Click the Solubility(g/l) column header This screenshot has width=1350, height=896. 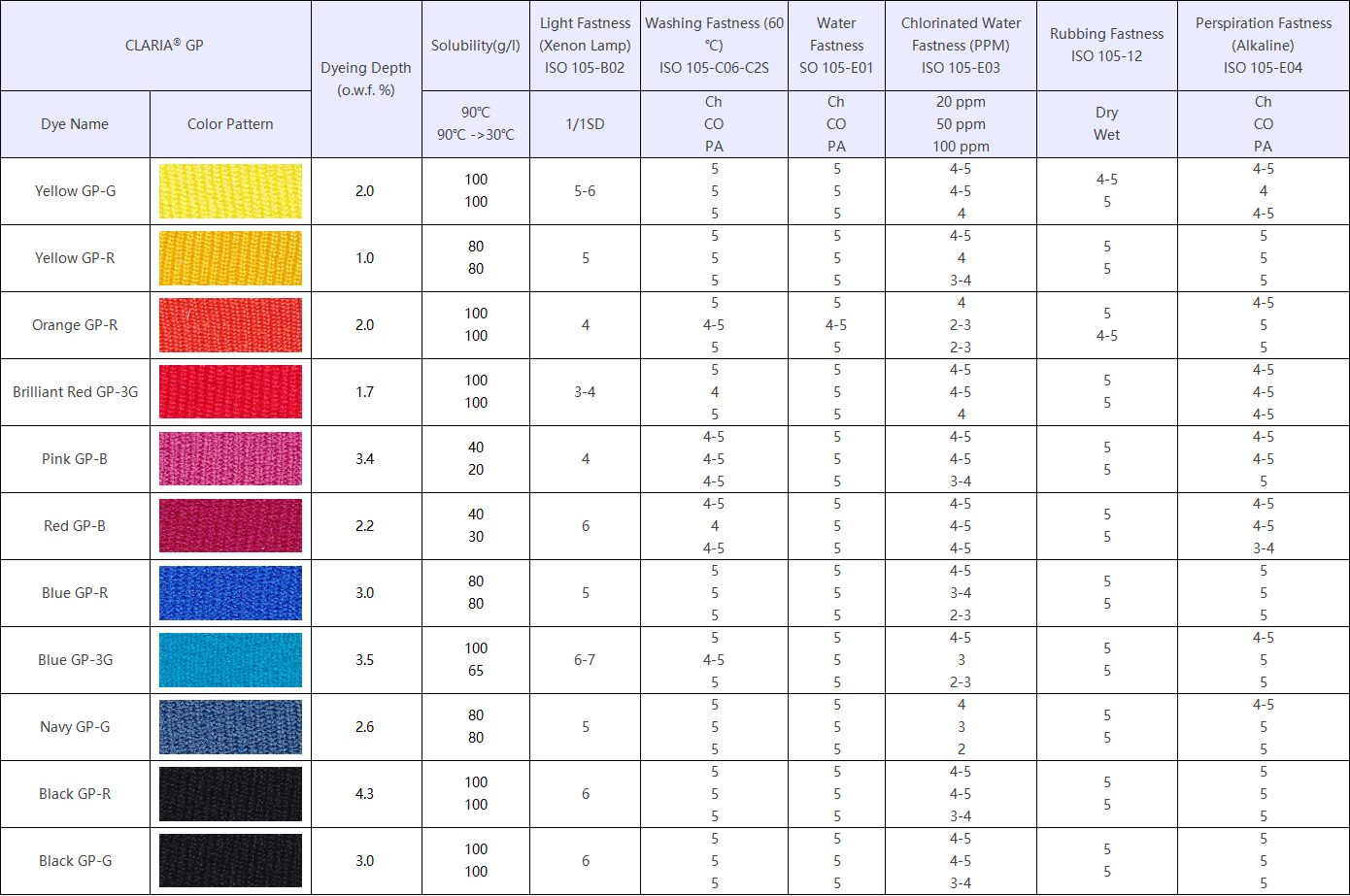476,46
